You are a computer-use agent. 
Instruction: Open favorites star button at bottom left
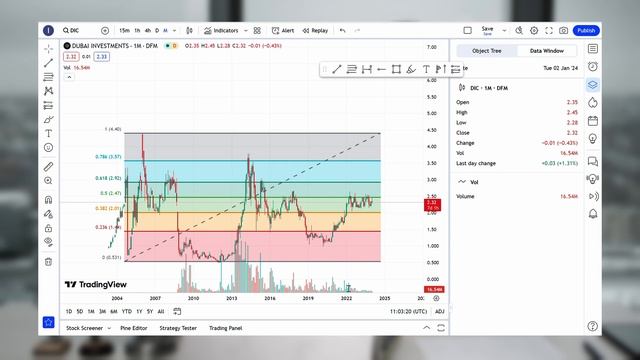[49, 322]
